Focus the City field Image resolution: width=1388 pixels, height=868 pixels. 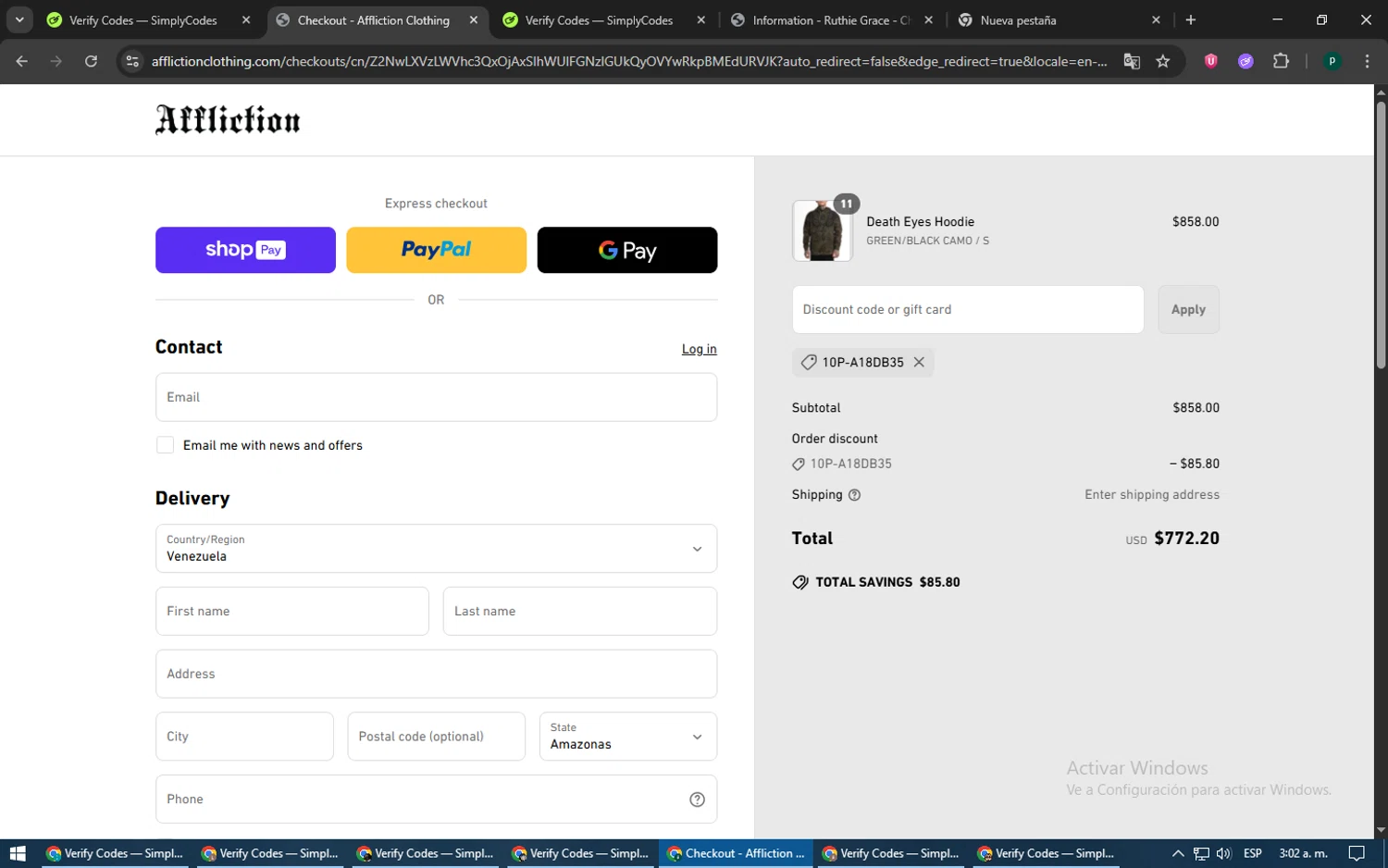click(244, 737)
